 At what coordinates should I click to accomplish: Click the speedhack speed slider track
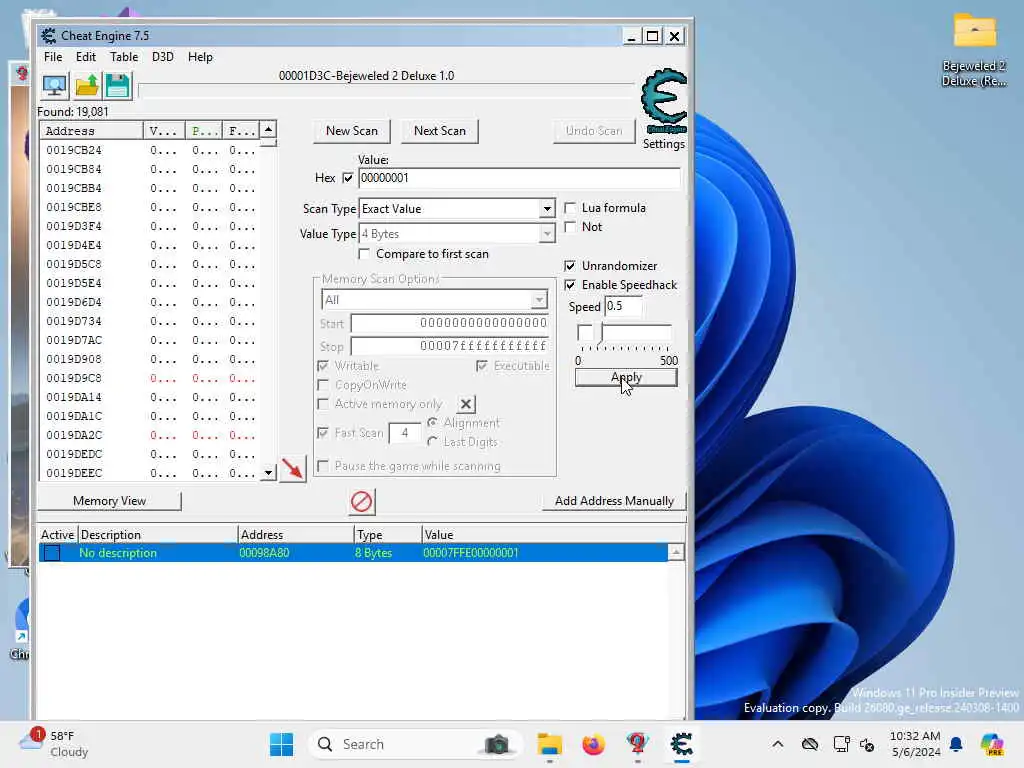[x=625, y=333]
